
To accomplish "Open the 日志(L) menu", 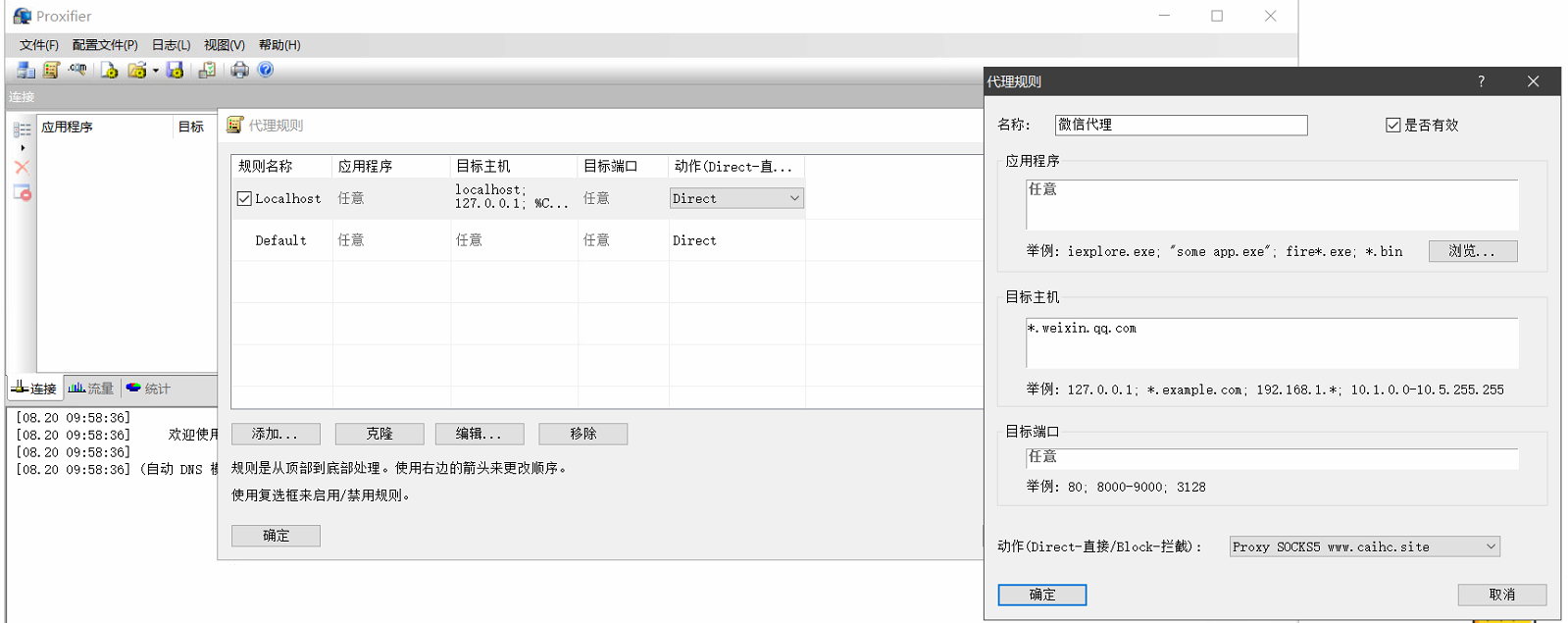I will 171,45.
